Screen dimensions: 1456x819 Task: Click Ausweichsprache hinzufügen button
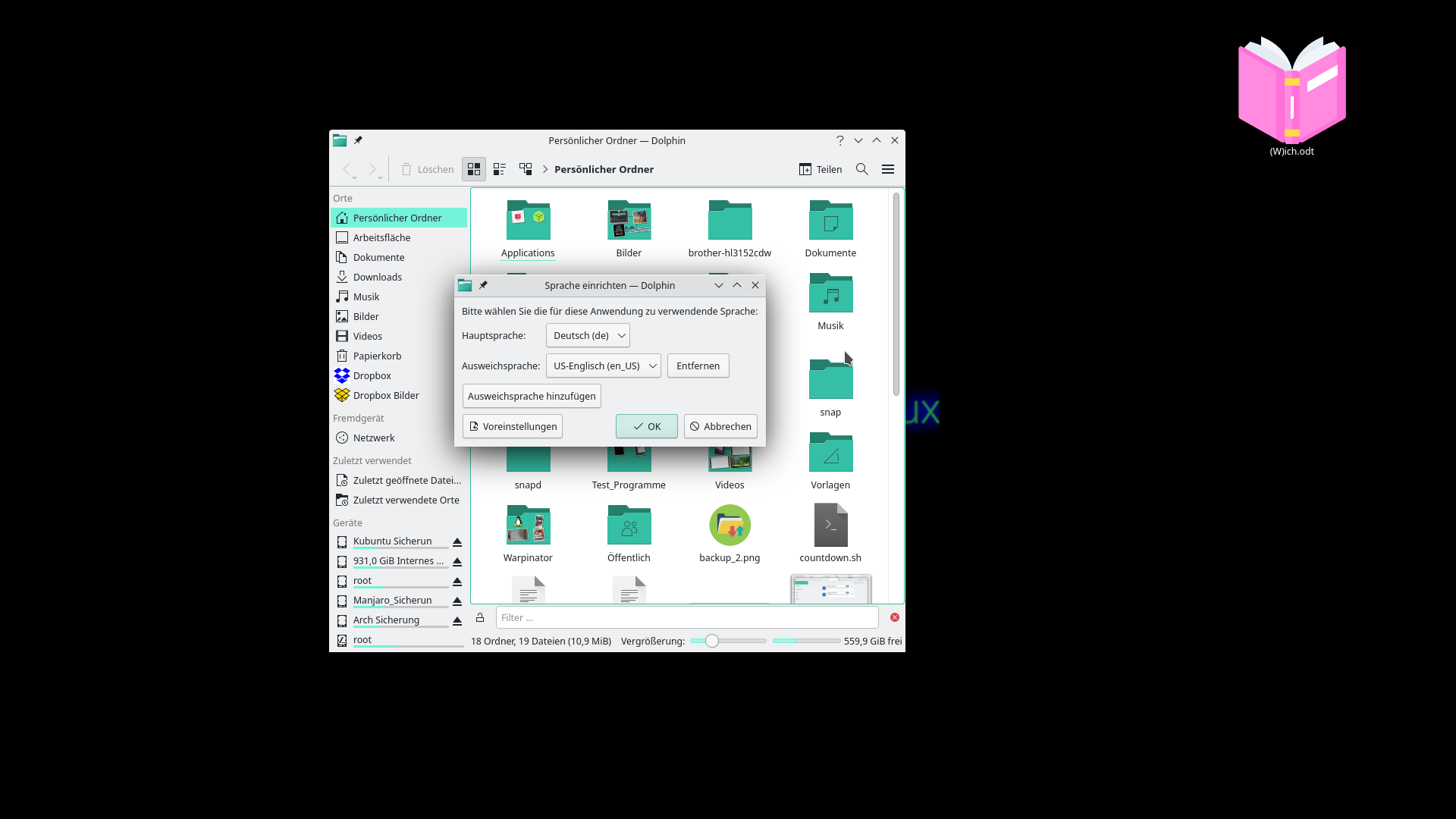[x=531, y=395]
